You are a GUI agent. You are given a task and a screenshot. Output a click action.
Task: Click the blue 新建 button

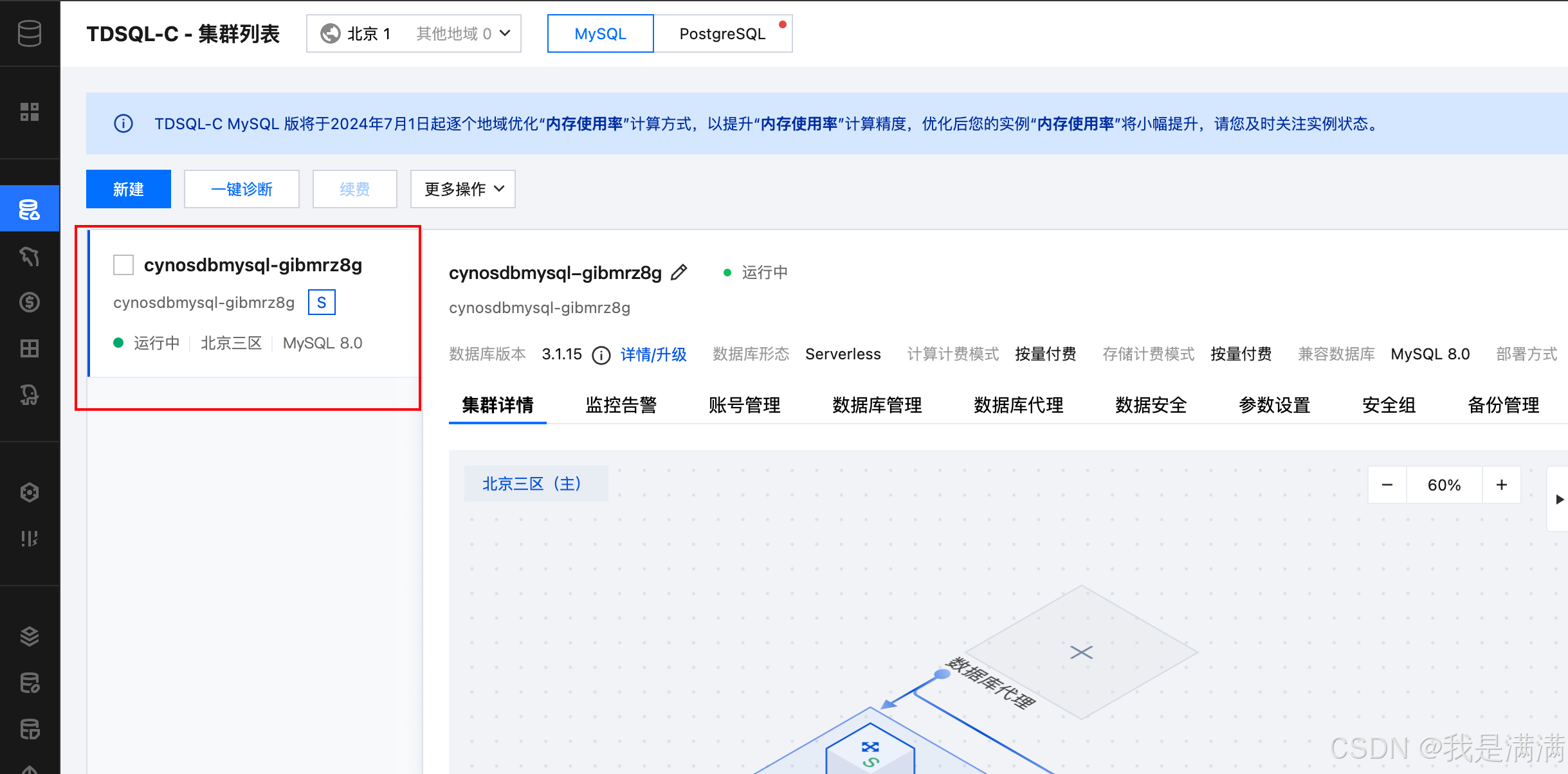pyautogui.click(x=129, y=189)
